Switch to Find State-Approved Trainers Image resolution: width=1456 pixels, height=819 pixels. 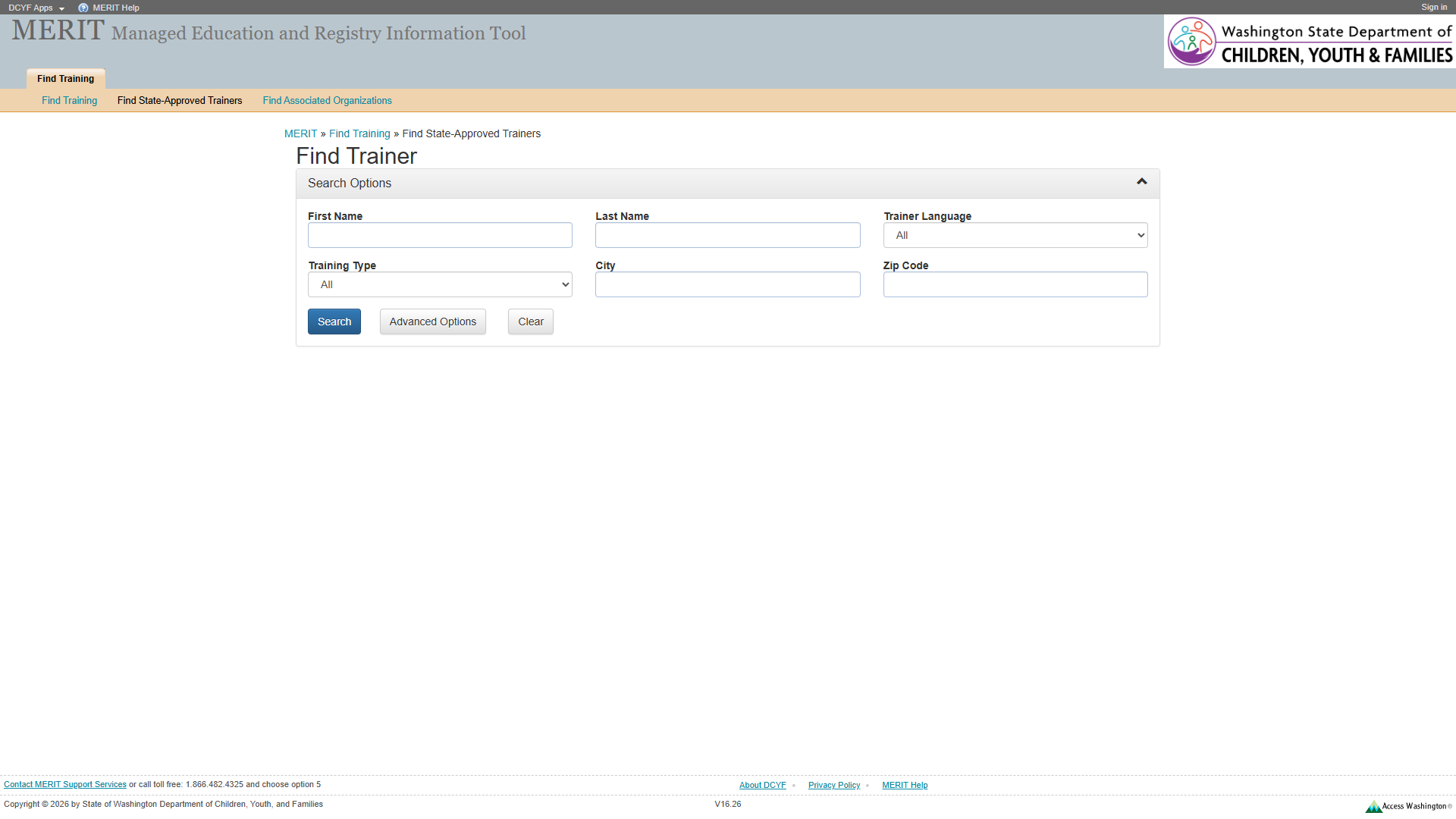tap(179, 100)
